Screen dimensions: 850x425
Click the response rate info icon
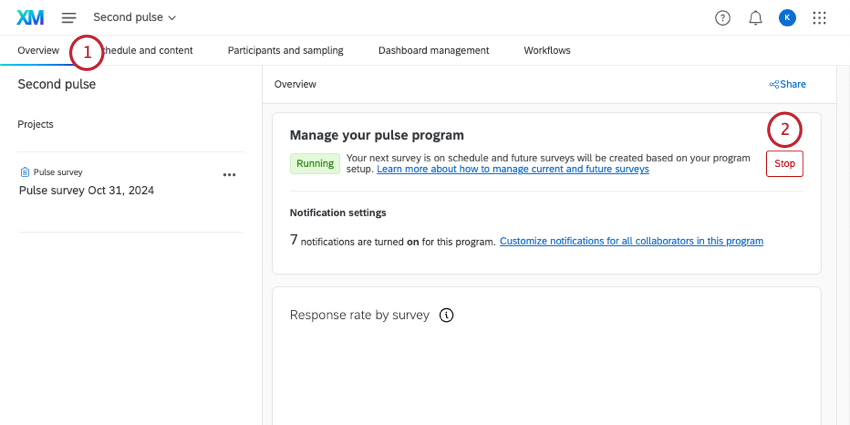pos(447,315)
